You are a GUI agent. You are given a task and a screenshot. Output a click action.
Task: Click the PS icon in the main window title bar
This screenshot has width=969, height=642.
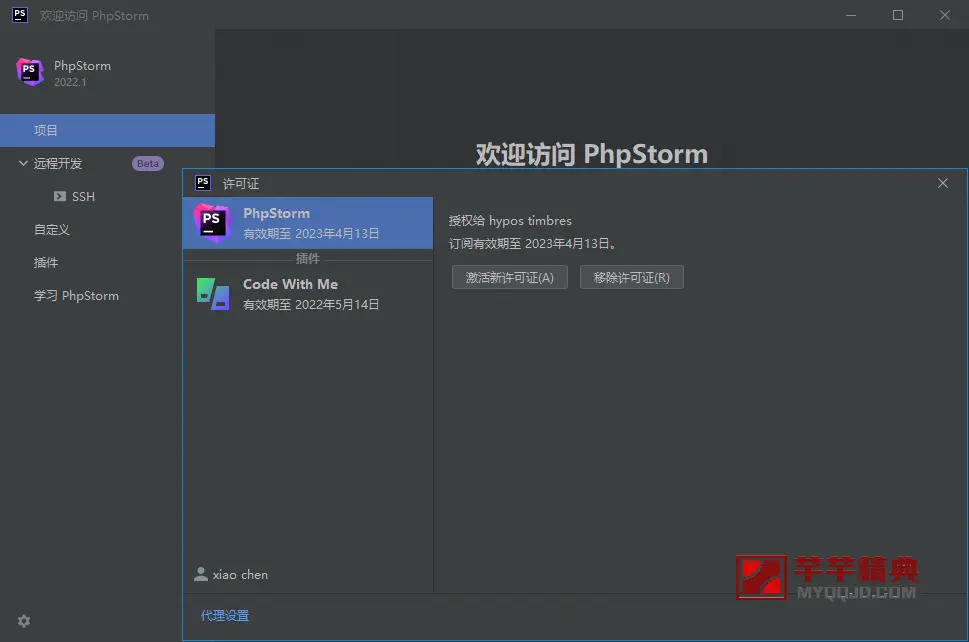tap(20, 15)
